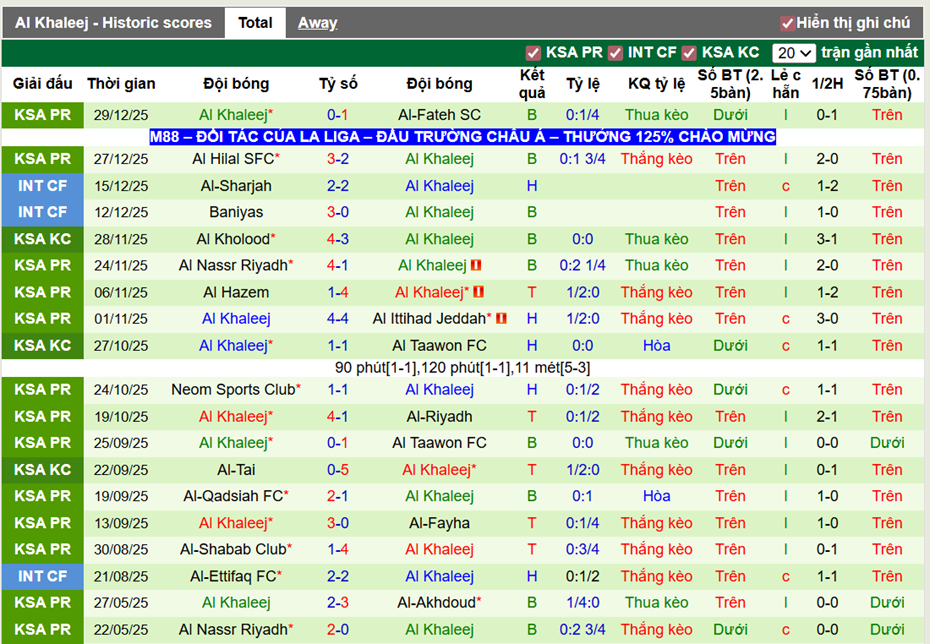Toggle the INT CF league checkbox
This screenshot has width=930, height=644.
click(615, 53)
